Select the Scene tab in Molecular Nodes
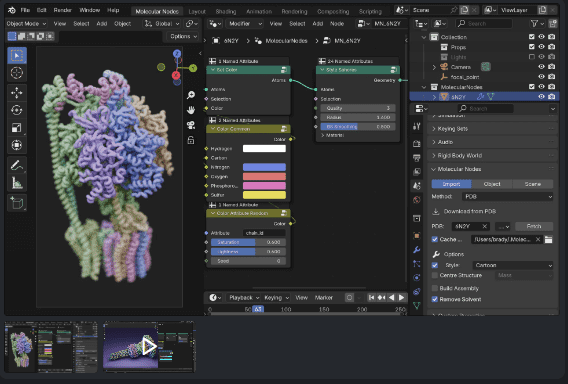Image resolution: width=568 pixels, height=384 pixels. [533, 184]
